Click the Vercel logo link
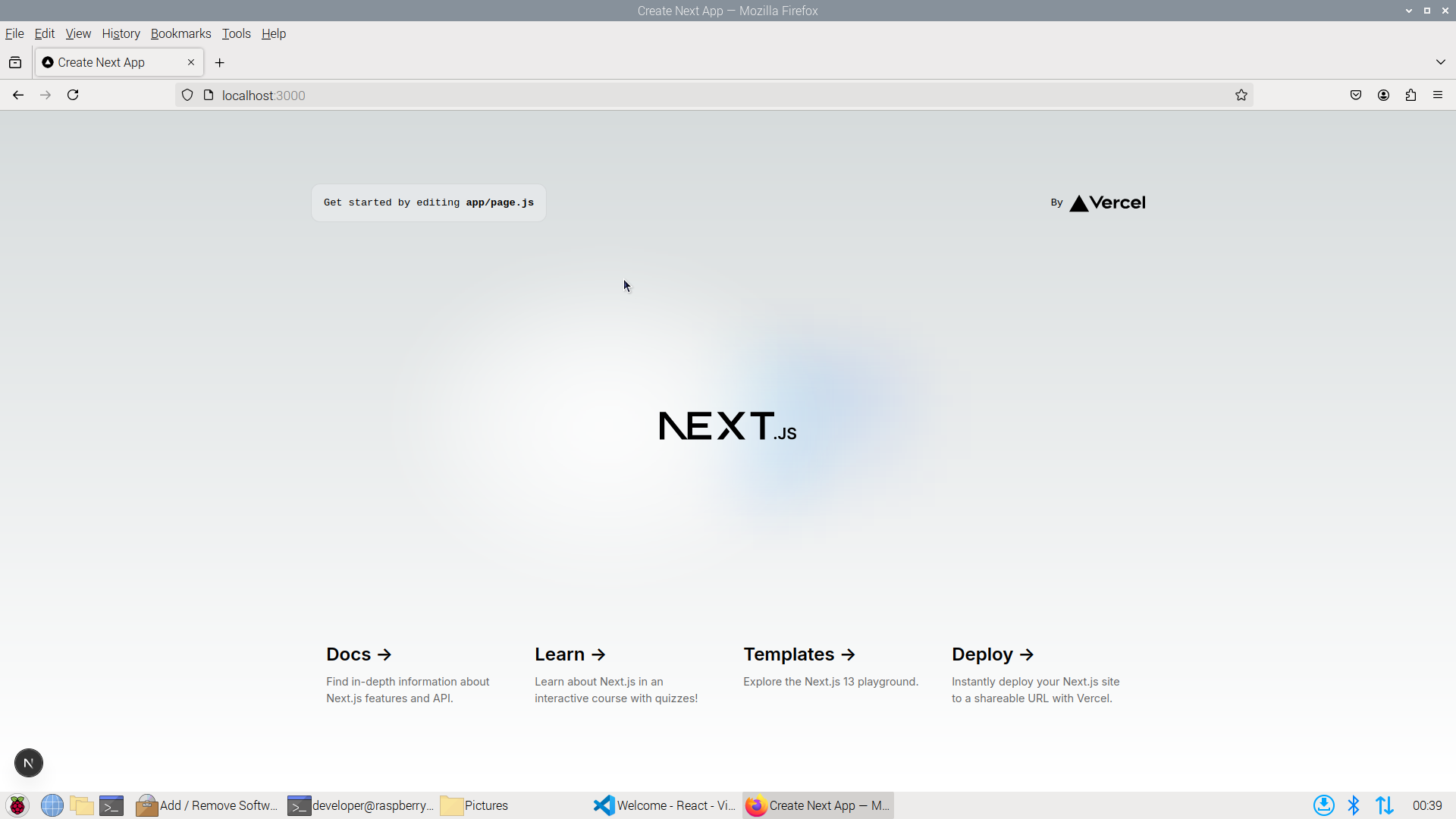Image resolution: width=1456 pixels, height=819 pixels. tap(1107, 202)
